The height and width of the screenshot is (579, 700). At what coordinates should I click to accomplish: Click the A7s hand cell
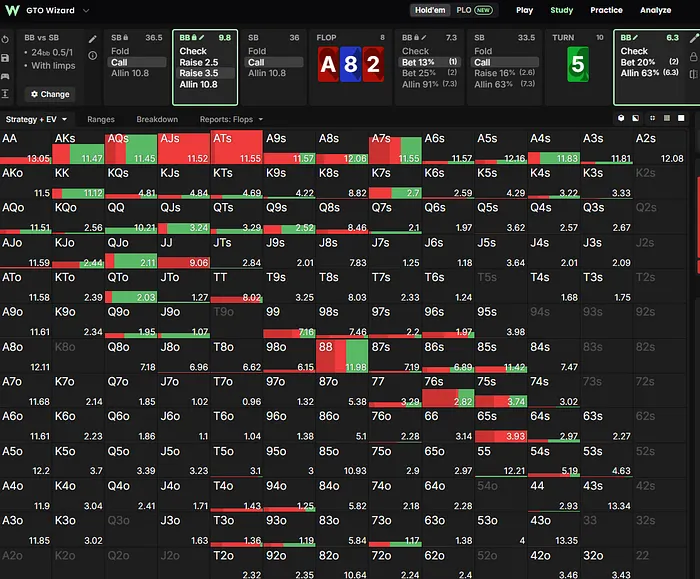[x=395, y=147]
